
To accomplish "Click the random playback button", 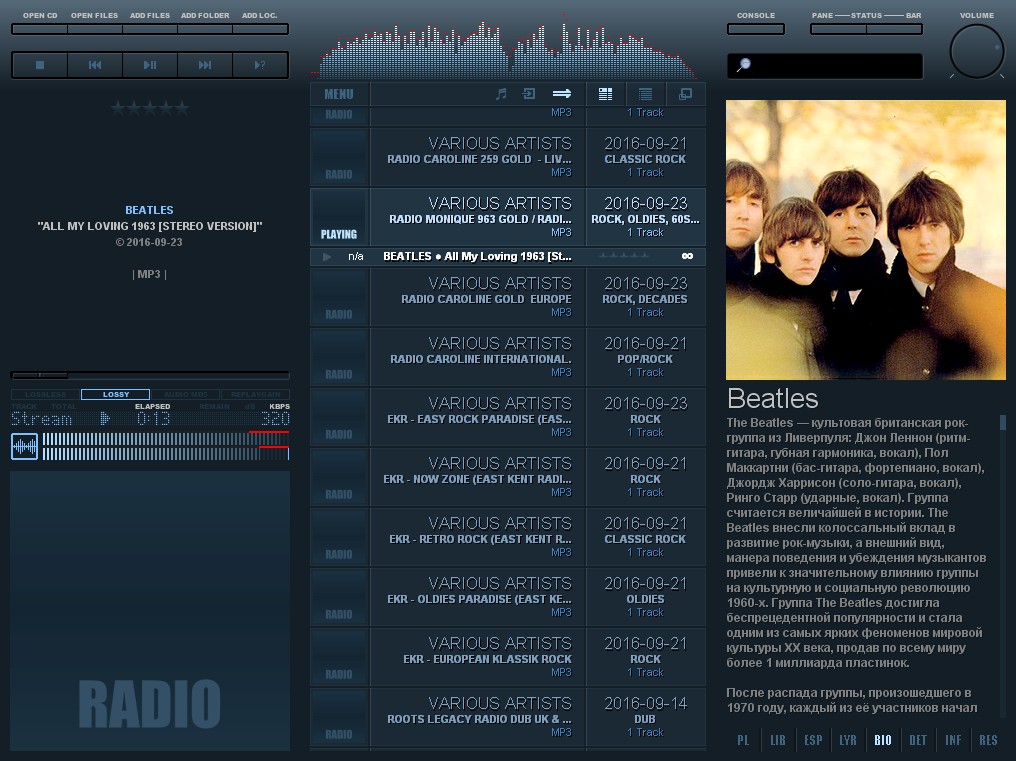I will (x=260, y=65).
